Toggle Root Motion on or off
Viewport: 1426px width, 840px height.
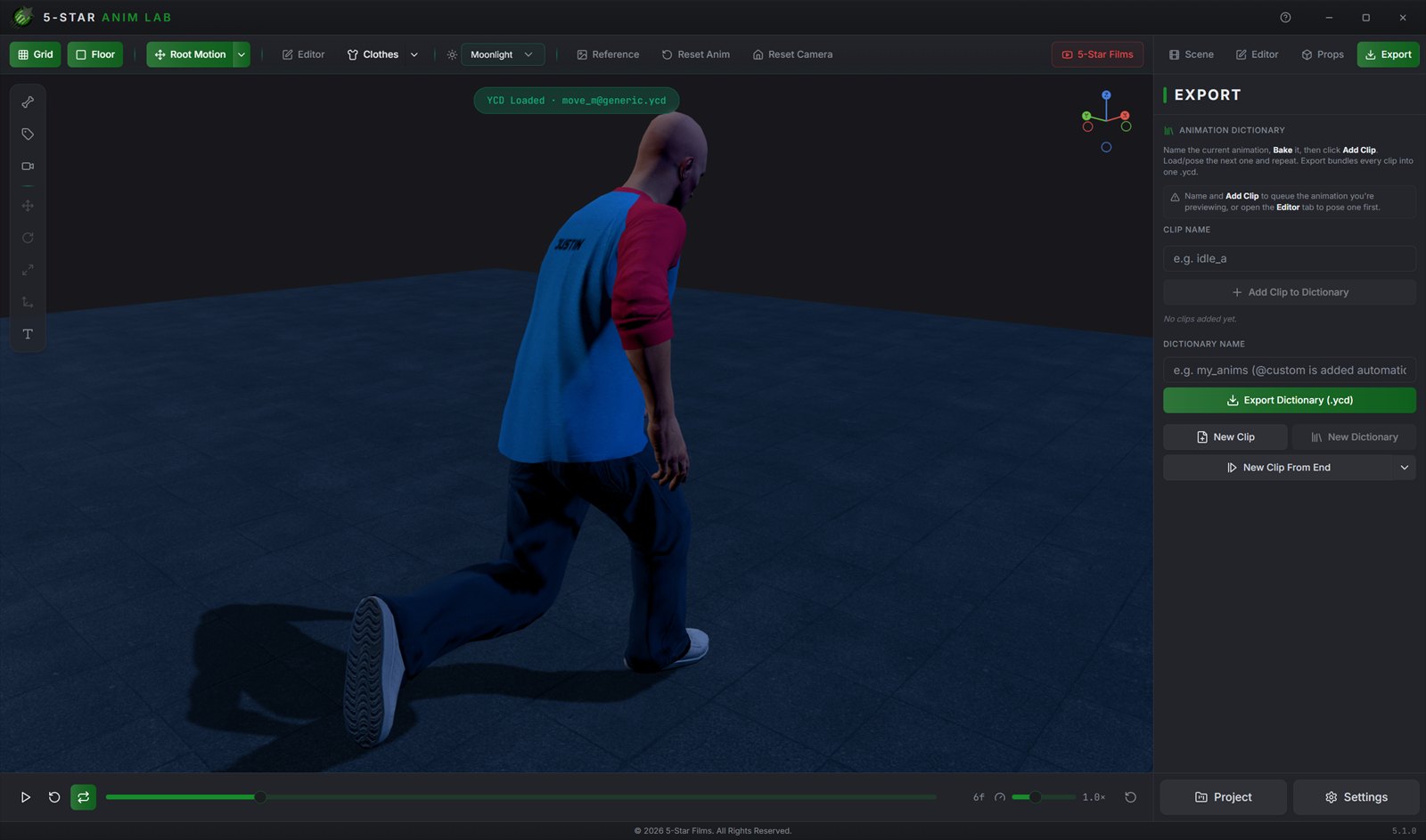pyautogui.click(x=190, y=54)
